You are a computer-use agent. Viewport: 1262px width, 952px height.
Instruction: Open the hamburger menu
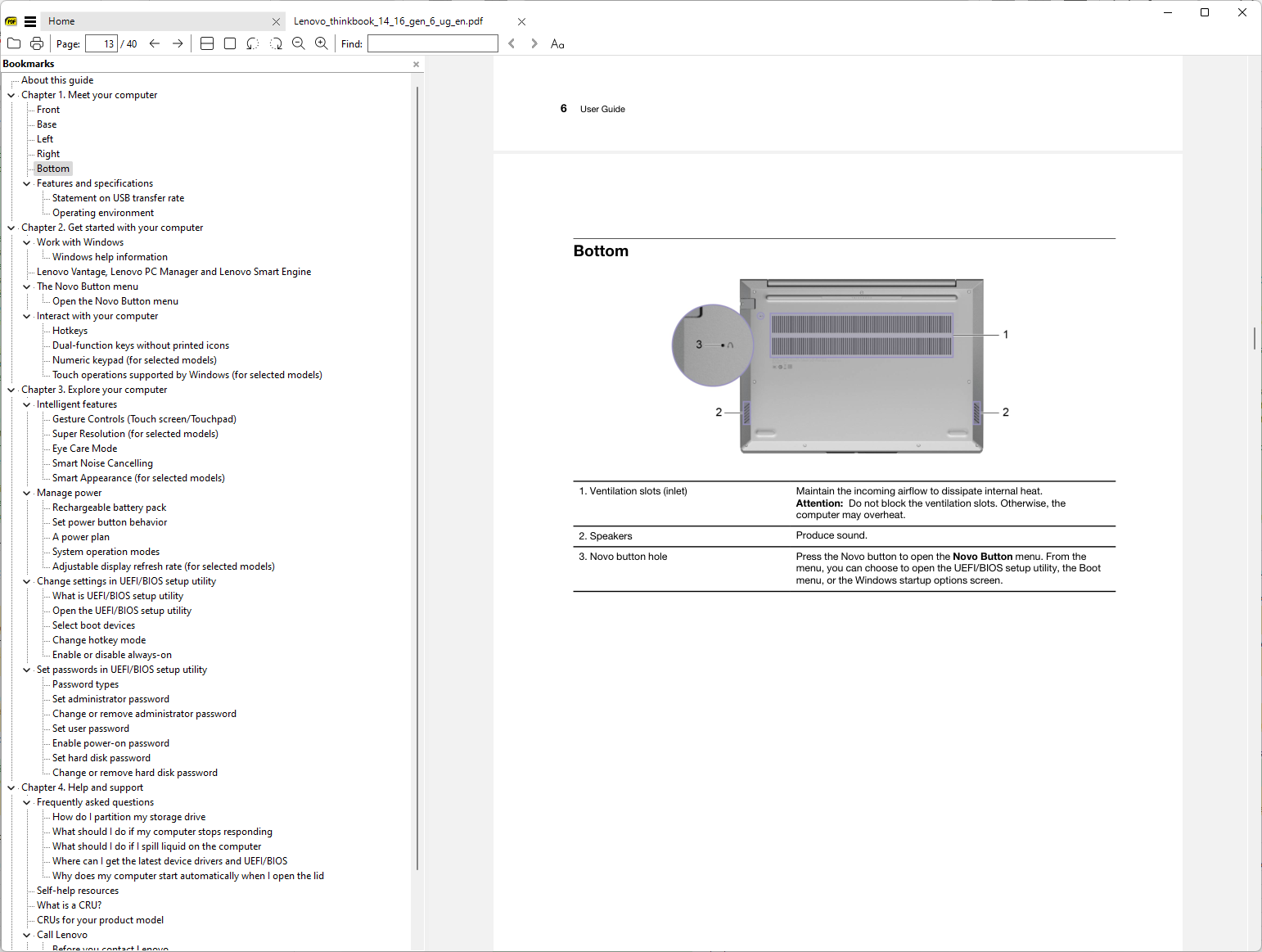[30, 21]
